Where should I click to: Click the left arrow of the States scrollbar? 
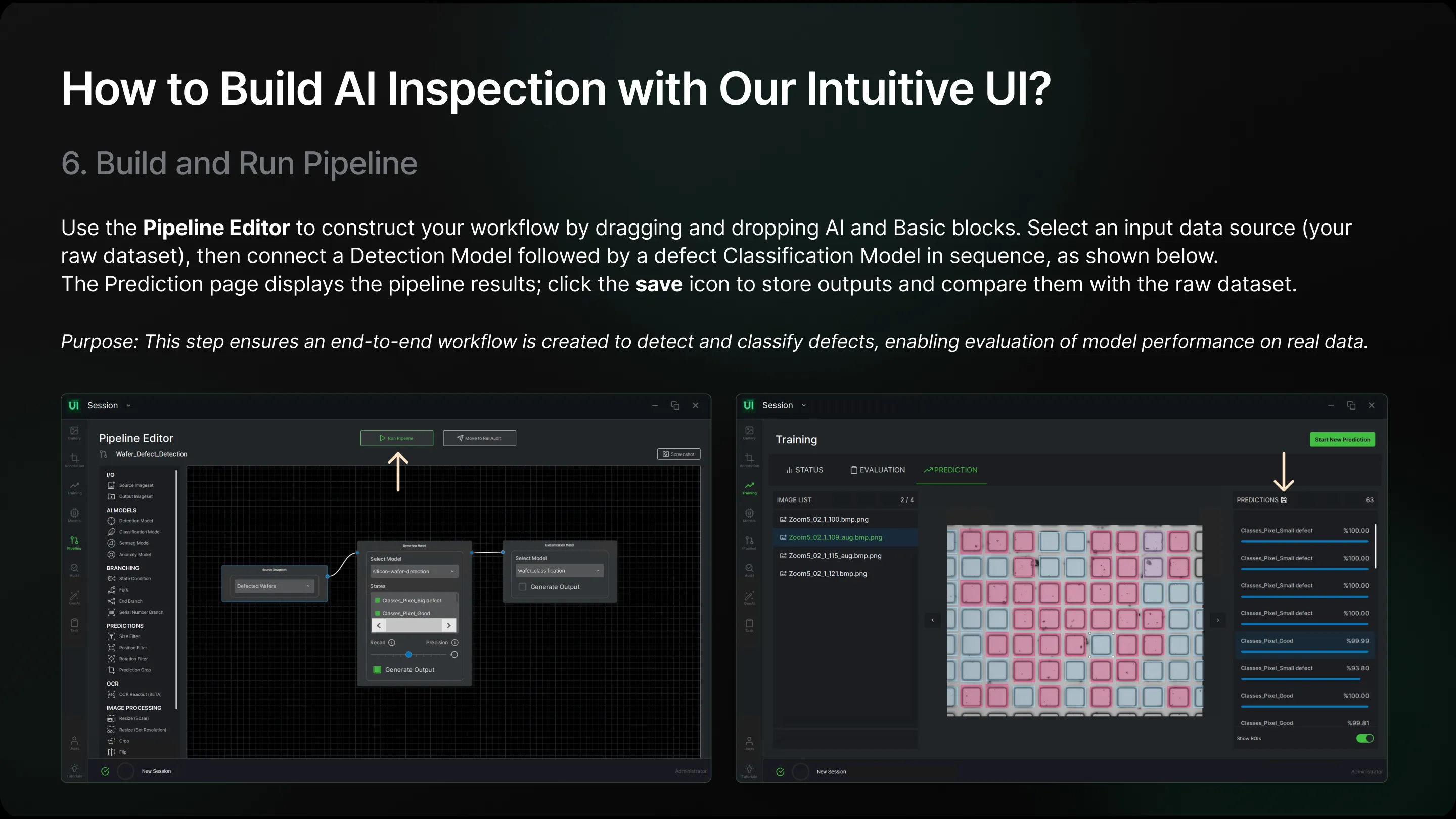pyautogui.click(x=379, y=626)
